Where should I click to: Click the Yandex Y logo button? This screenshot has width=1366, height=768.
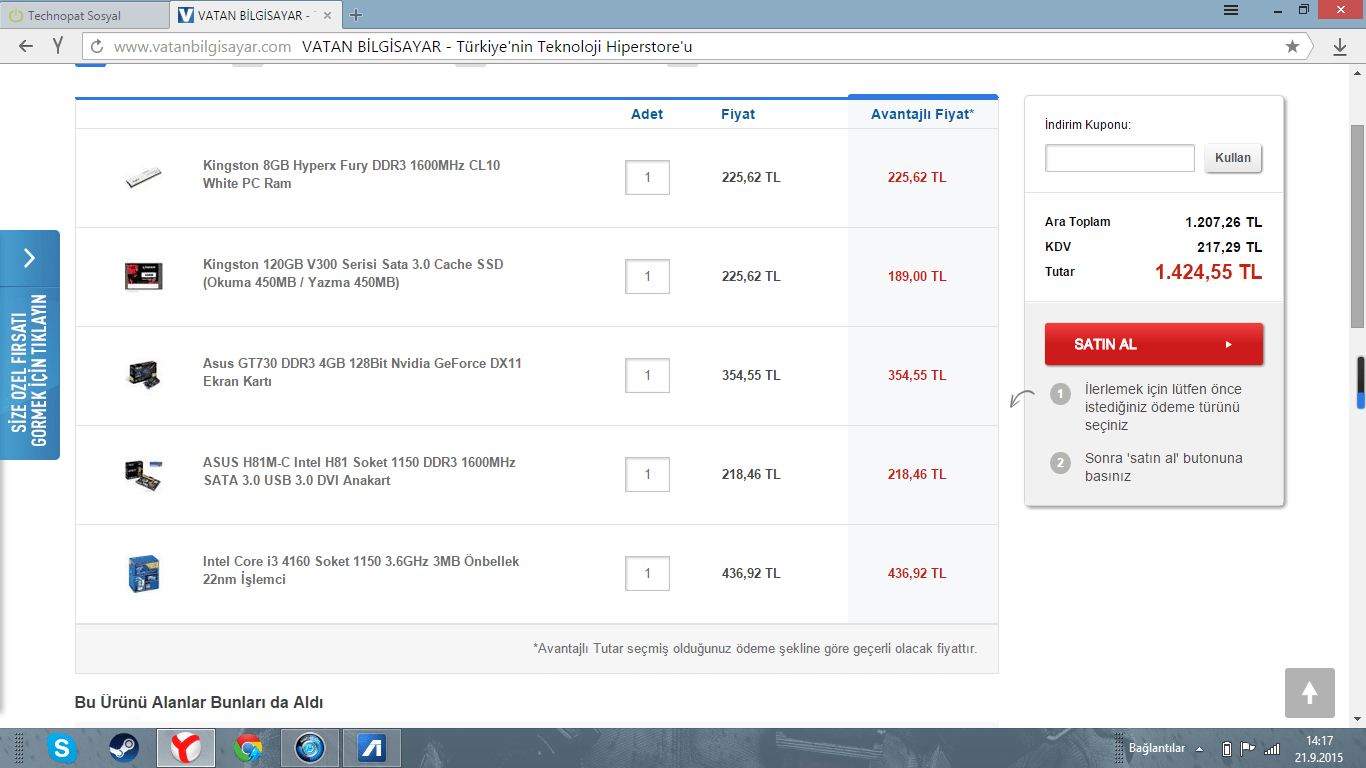pos(59,46)
